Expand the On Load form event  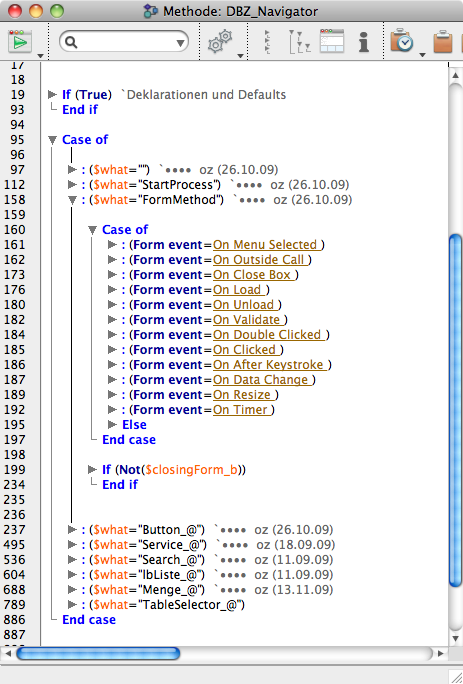(112, 289)
